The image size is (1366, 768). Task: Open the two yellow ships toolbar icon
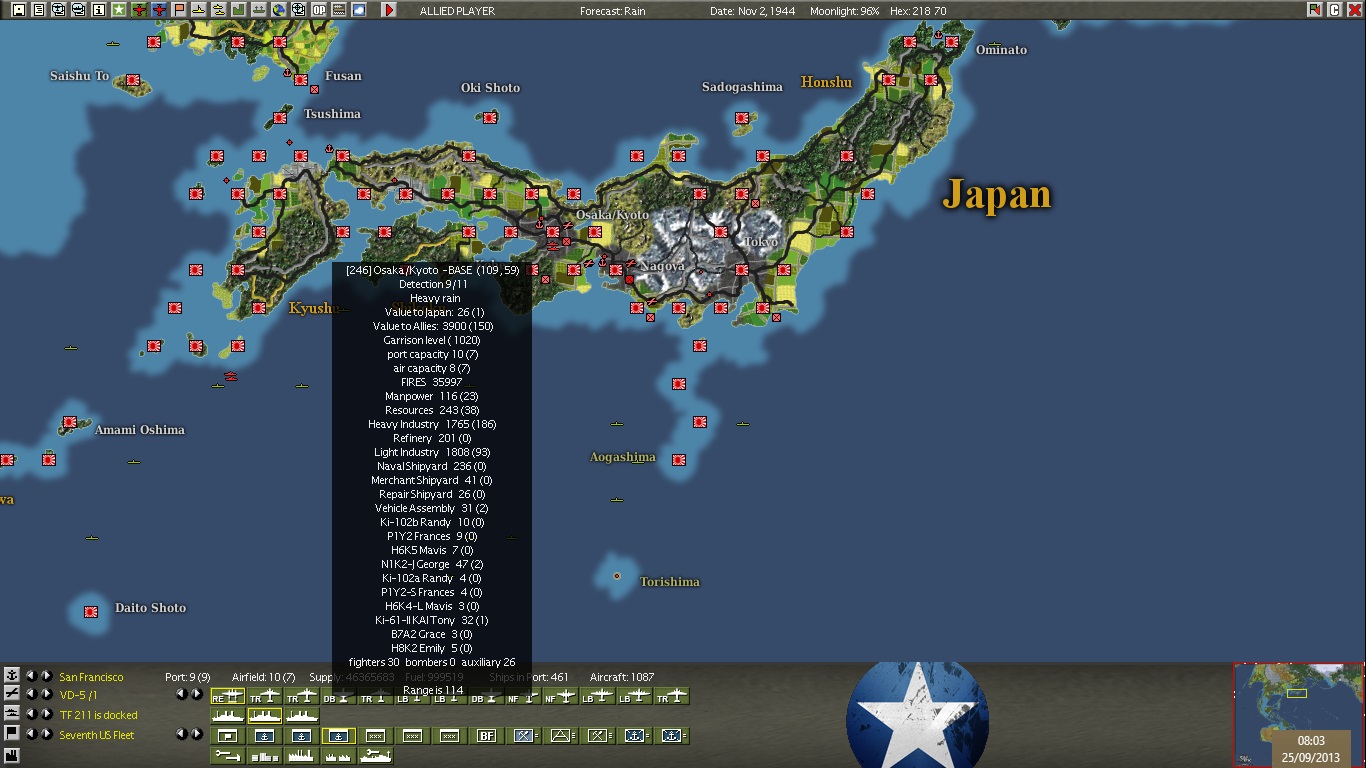(x=218, y=10)
